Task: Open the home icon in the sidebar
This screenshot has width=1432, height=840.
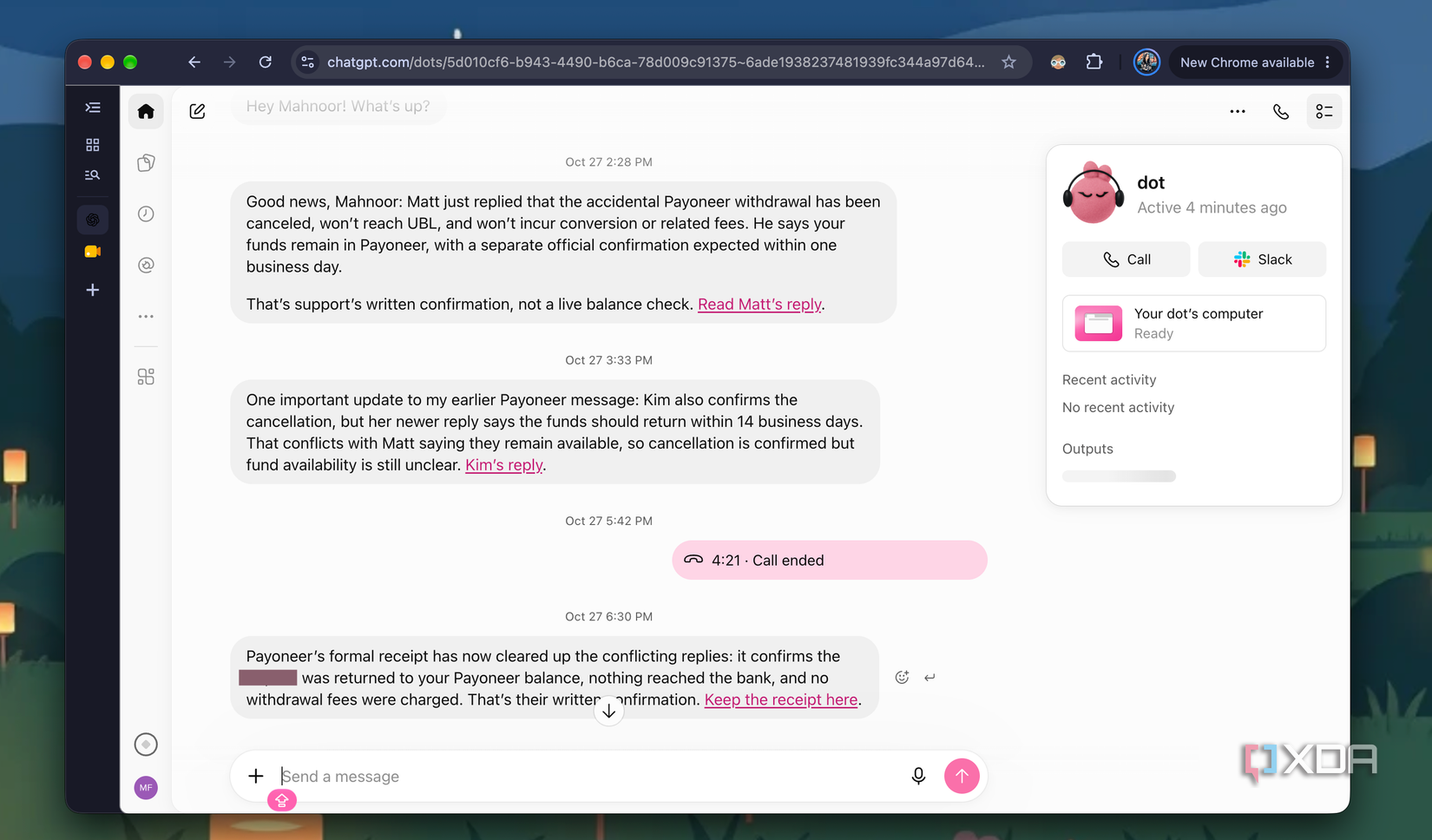Action: click(x=146, y=111)
